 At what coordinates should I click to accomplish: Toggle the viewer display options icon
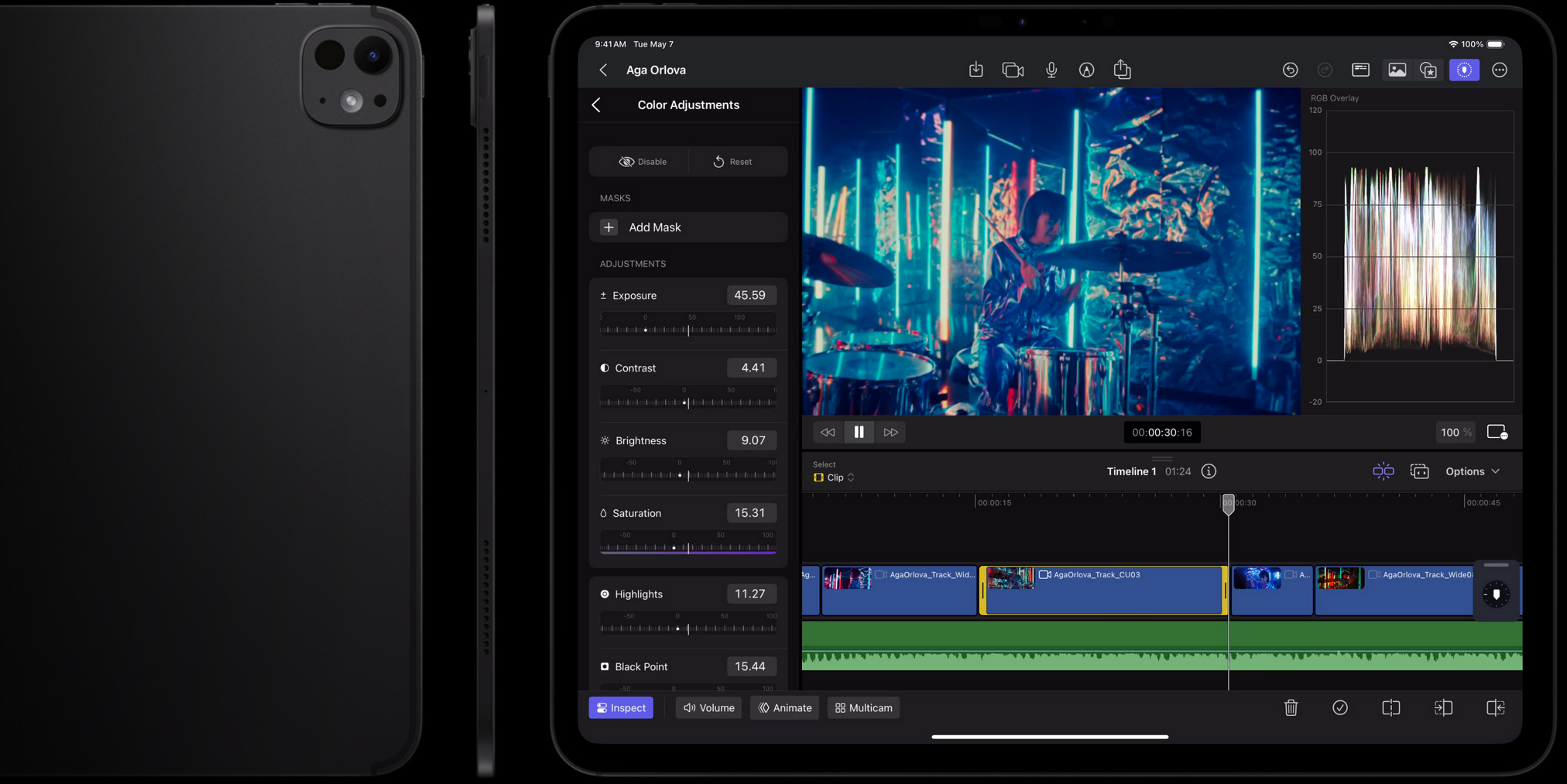pos(1497,433)
